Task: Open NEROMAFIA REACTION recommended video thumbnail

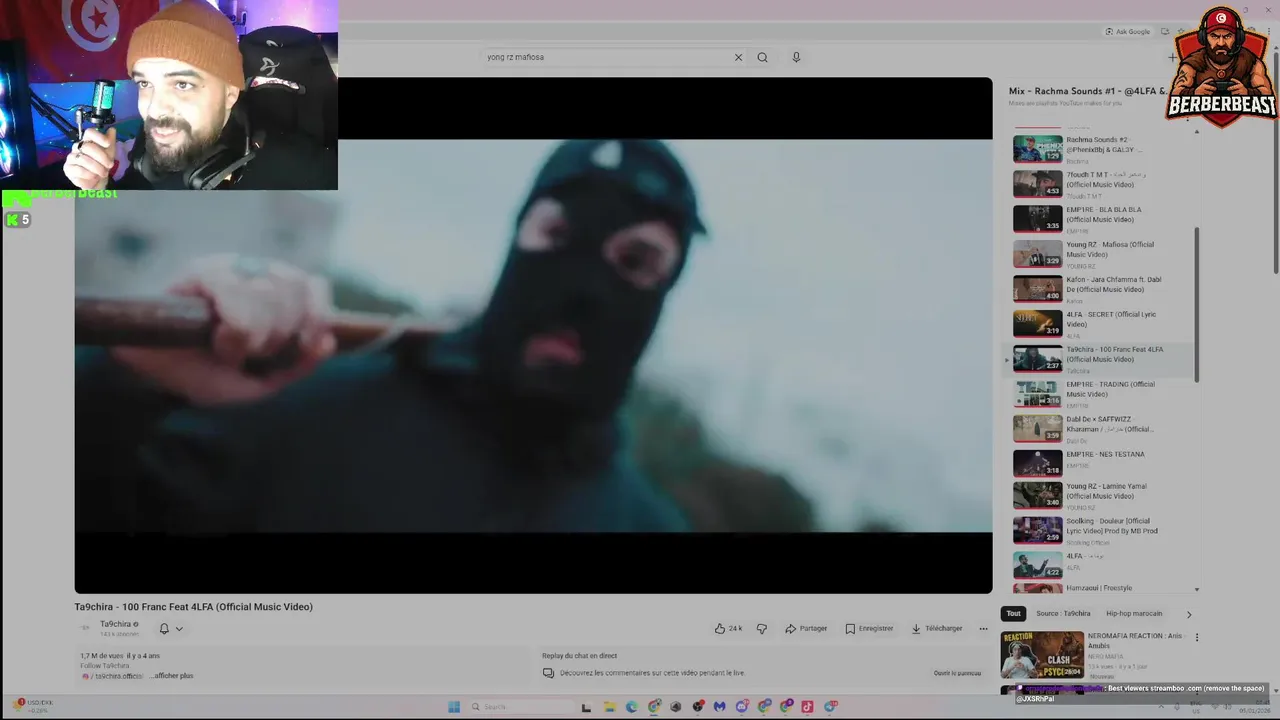Action: (1042, 655)
